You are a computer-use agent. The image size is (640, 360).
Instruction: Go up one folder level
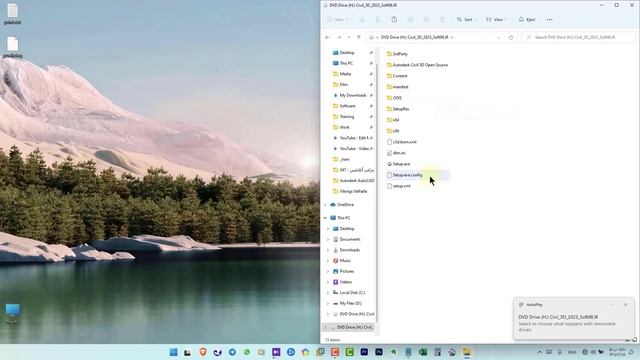[359, 37]
